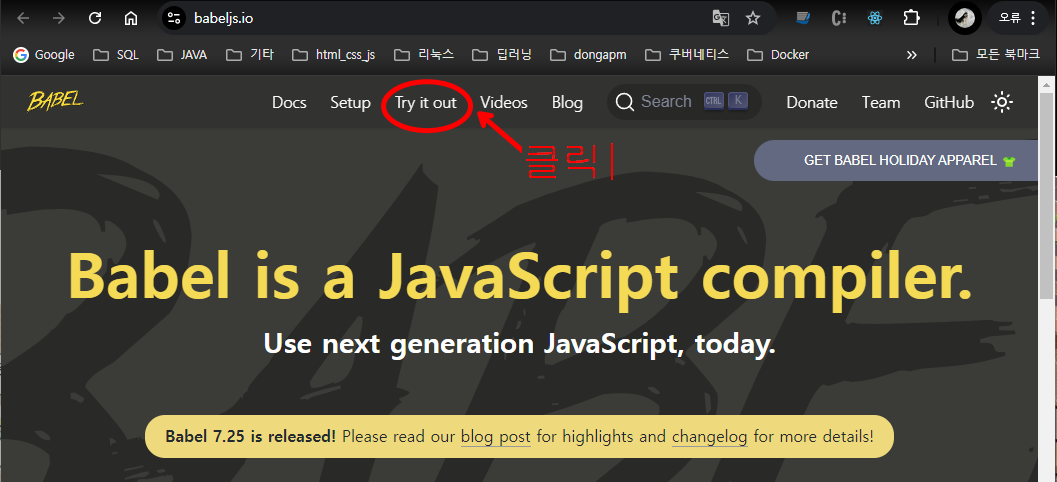
Task: Open the profile avatar menu
Action: click(965, 18)
